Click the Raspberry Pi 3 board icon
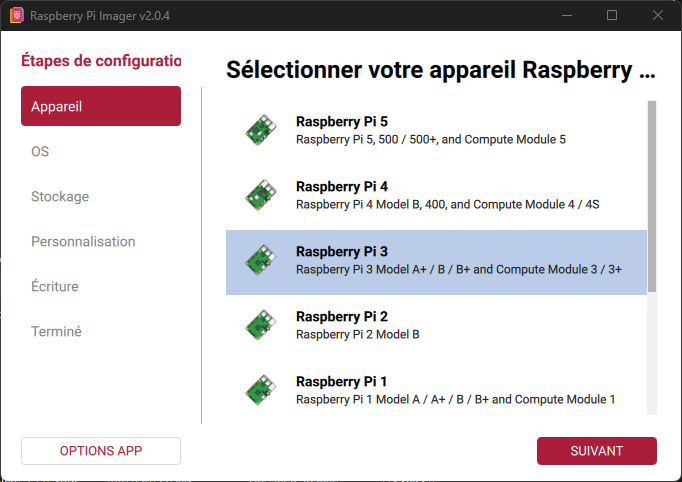This screenshot has width=682, height=482. click(x=262, y=260)
